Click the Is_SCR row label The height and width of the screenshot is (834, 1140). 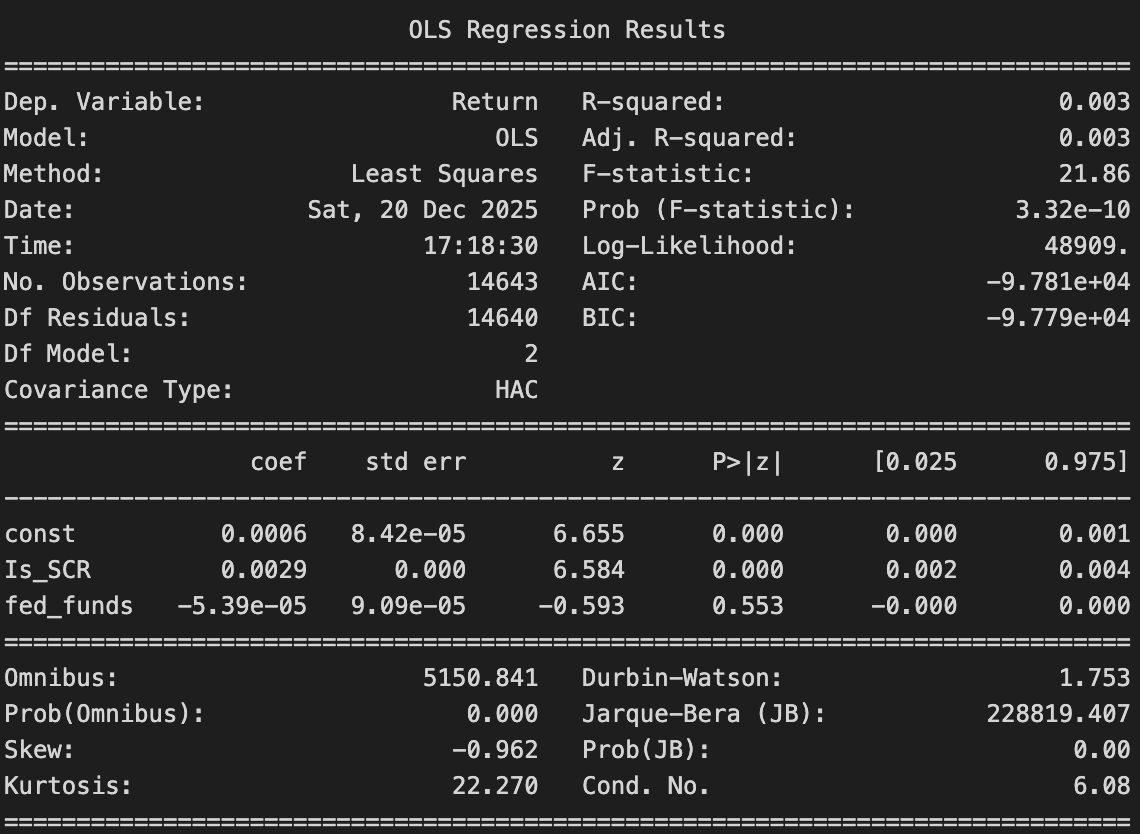[x=40, y=570]
